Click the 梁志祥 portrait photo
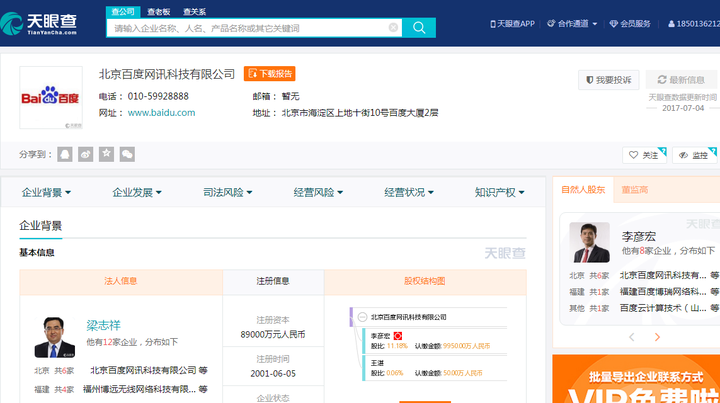The image size is (720, 403). click(55, 337)
